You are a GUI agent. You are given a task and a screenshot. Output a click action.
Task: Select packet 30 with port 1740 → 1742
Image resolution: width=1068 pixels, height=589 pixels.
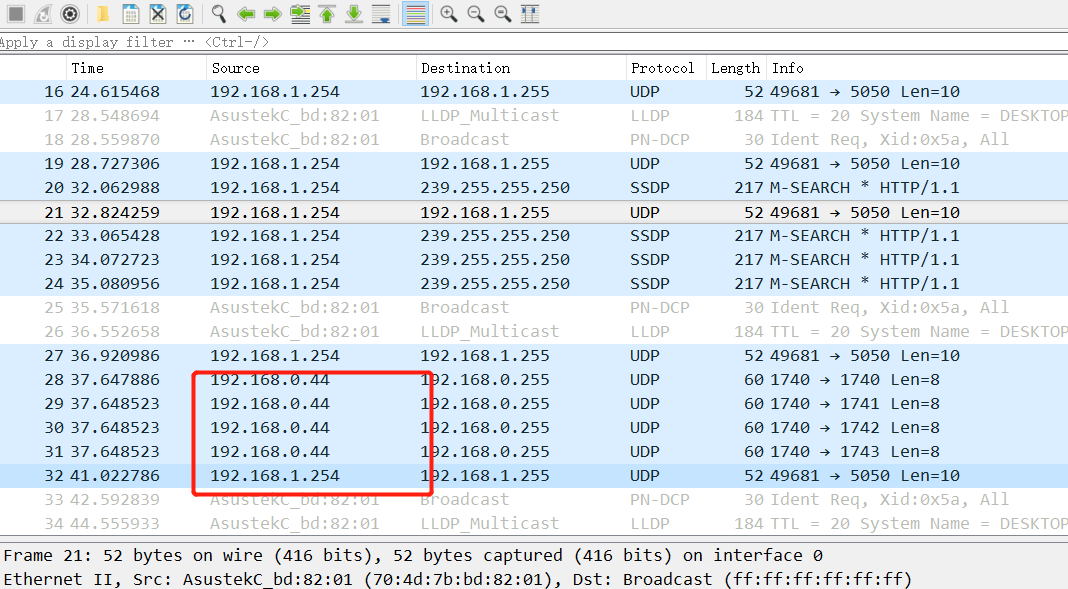[534, 428]
